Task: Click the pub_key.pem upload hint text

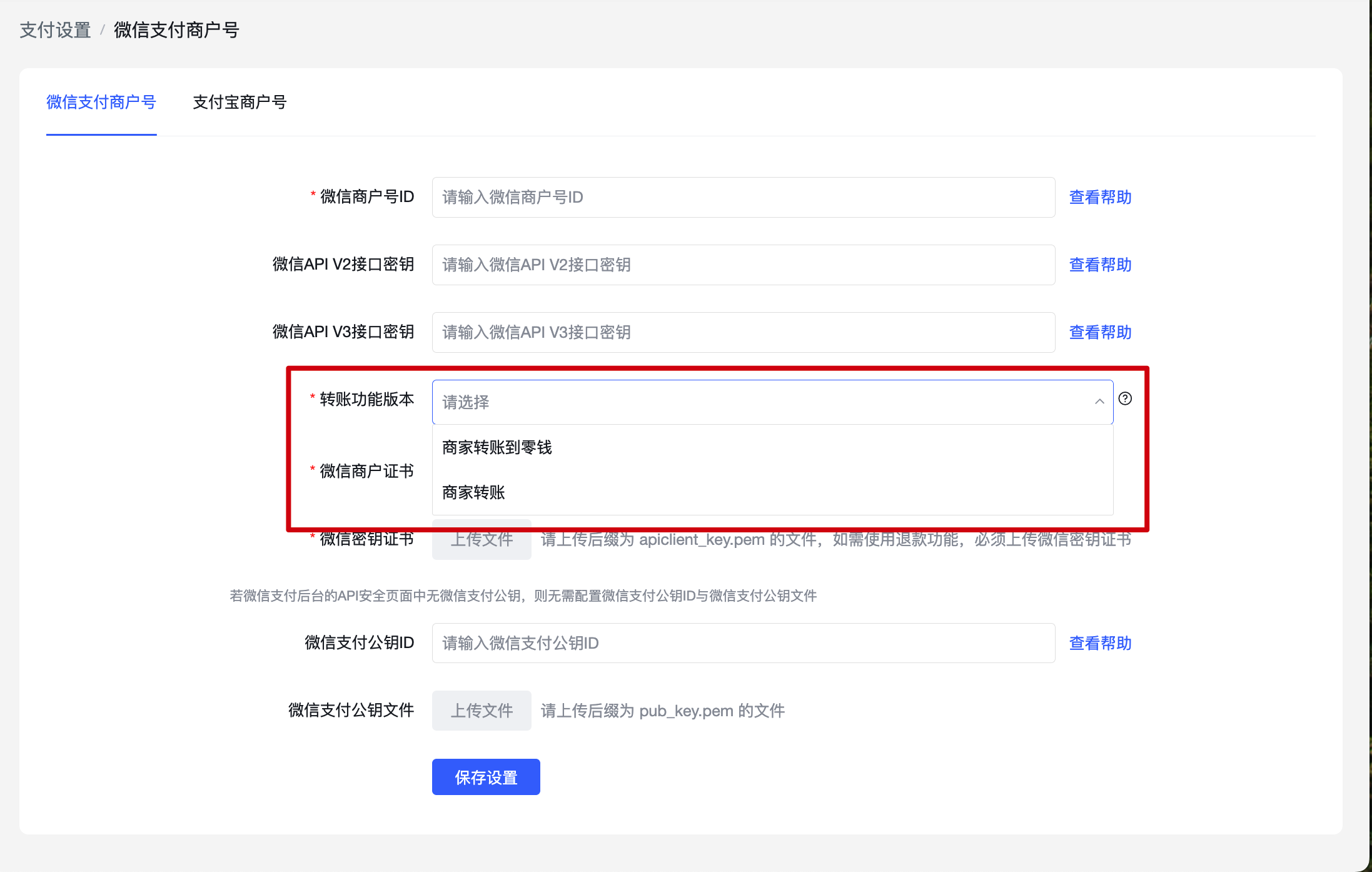Action: [663, 711]
